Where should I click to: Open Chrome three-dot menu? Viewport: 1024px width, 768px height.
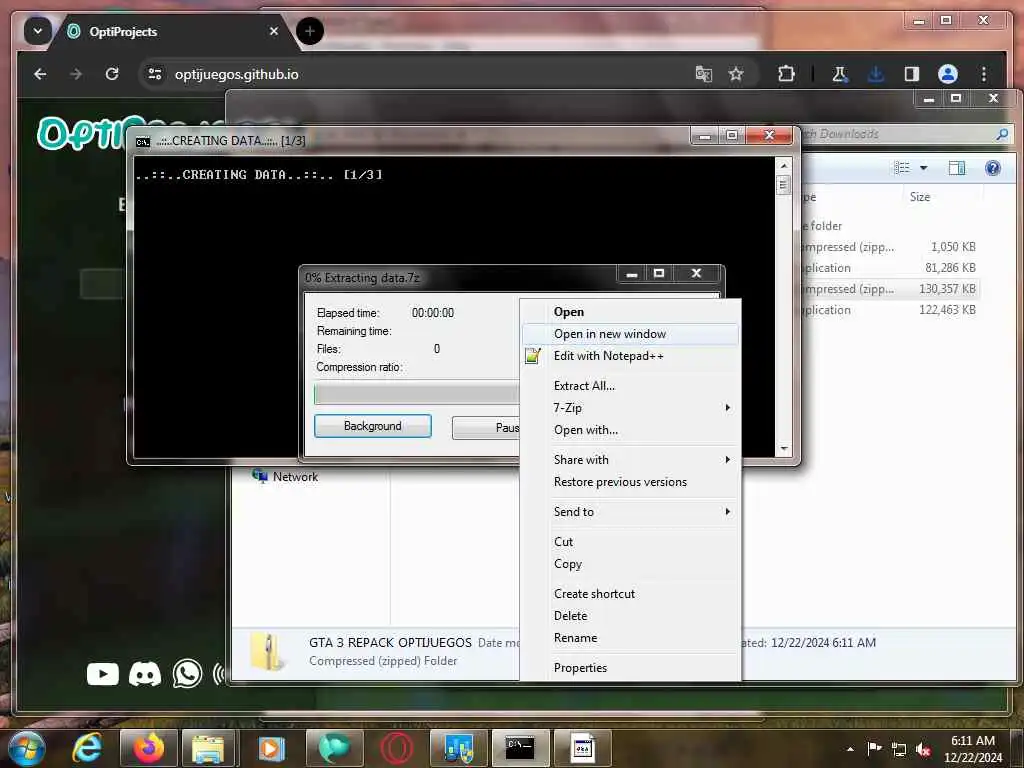[984, 74]
